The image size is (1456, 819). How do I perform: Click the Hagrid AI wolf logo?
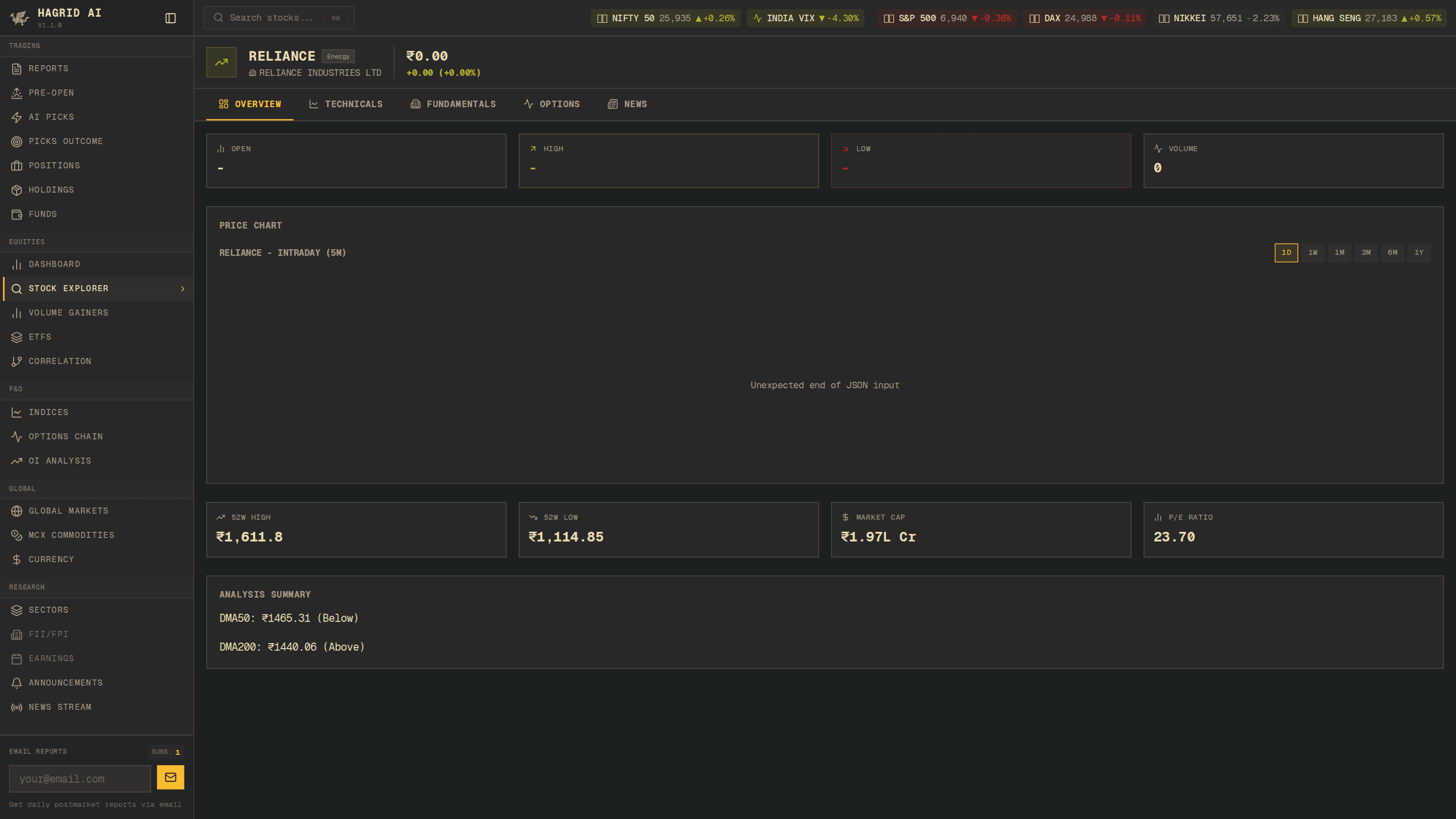pyautogui.click(x=19, y=18)
